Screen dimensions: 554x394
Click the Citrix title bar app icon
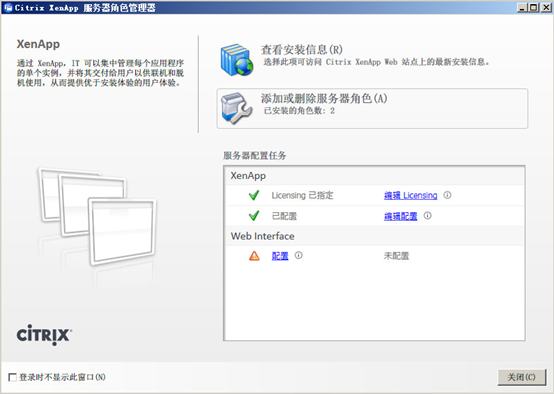[x=8, y=7]
